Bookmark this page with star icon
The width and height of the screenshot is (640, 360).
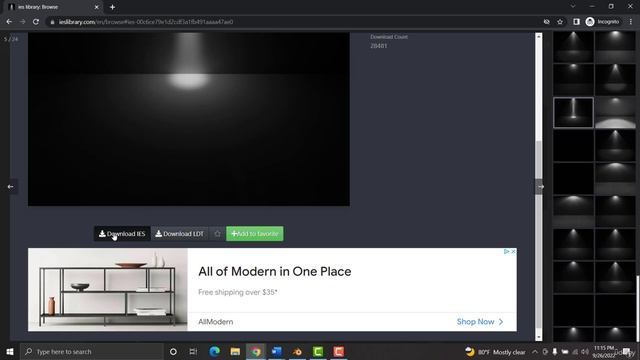[560, 22]
